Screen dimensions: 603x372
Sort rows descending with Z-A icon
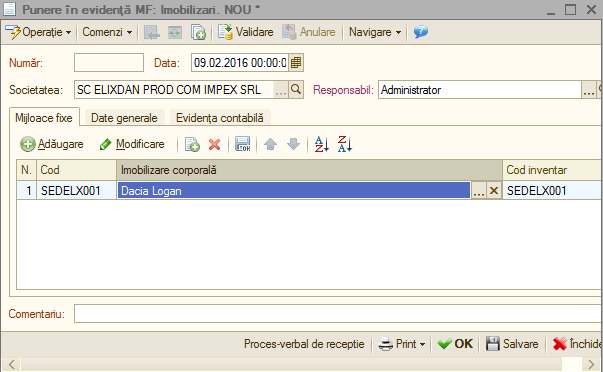coord(345,144)
